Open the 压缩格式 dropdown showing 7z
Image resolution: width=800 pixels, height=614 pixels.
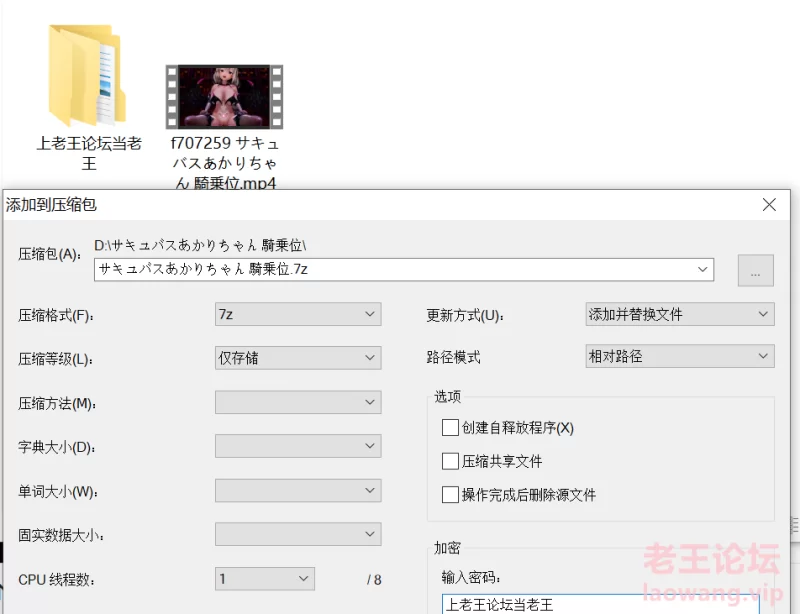[298, 314]
